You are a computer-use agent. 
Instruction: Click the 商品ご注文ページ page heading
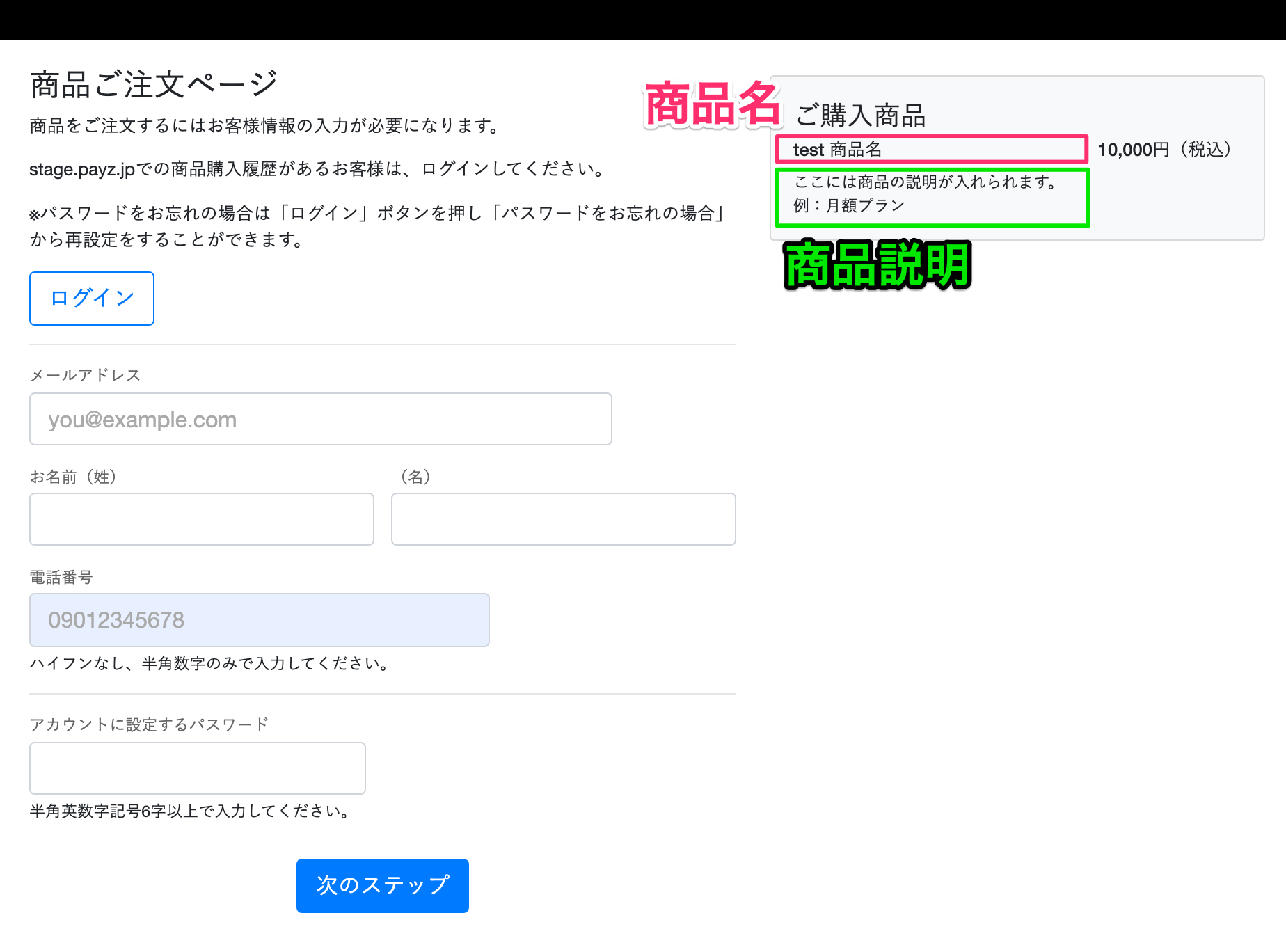(x=154, y=85)
